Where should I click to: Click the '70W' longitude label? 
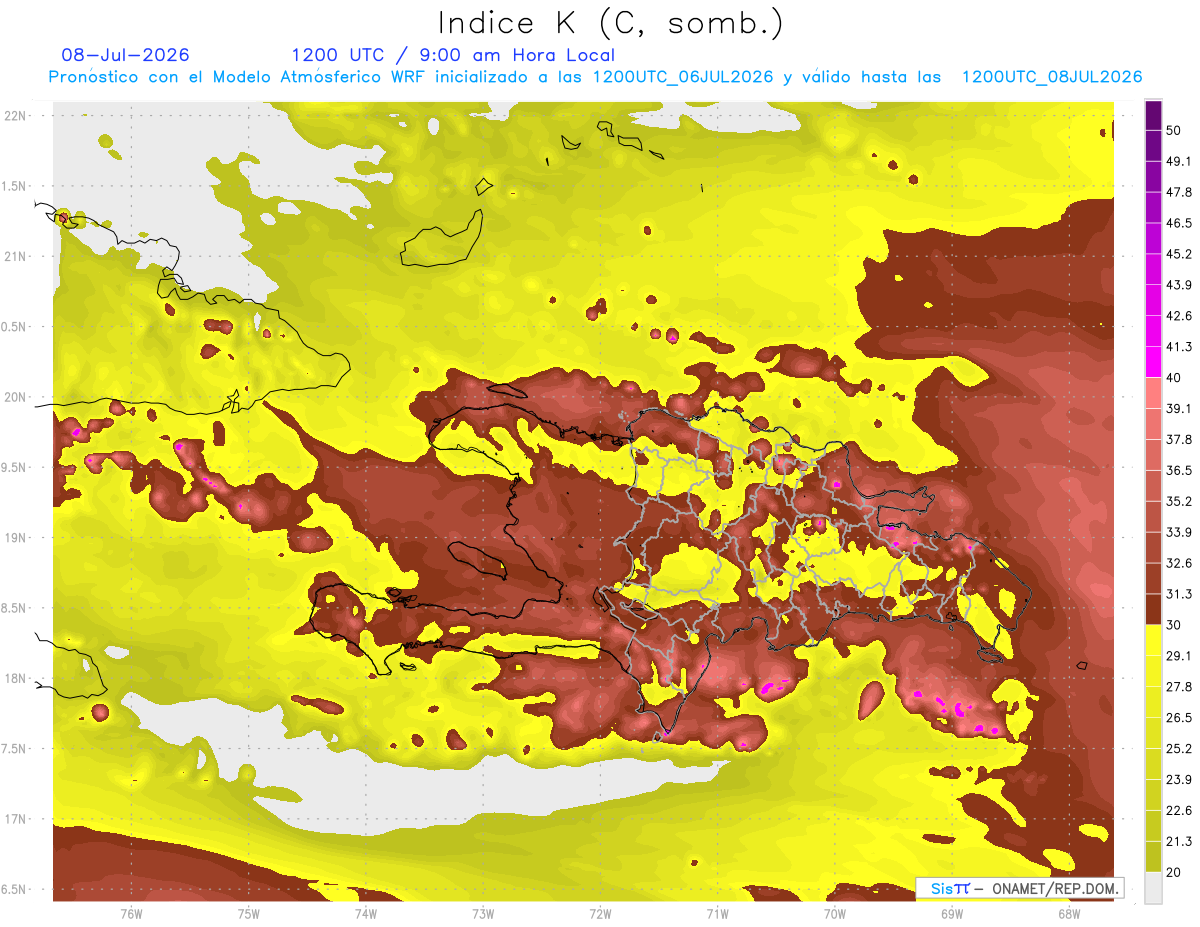point(835,913)
